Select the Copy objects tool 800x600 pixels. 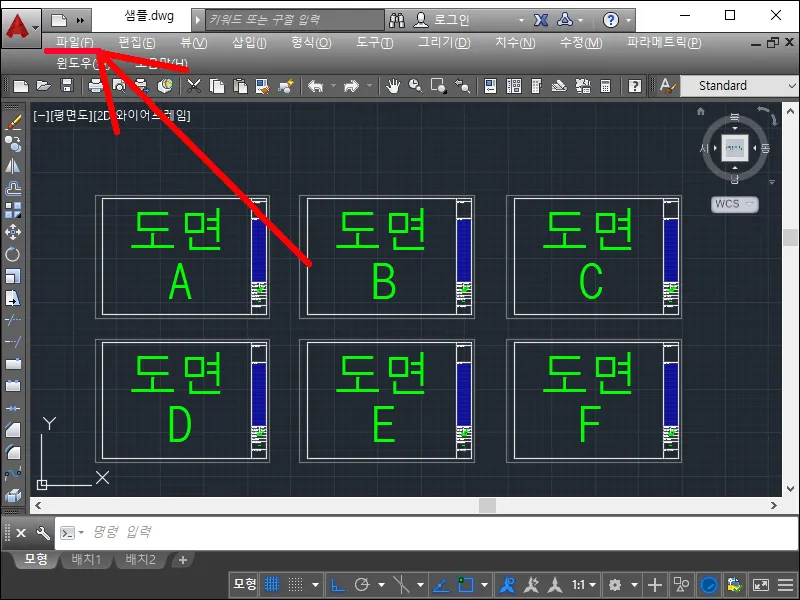(x=13, y=144)
